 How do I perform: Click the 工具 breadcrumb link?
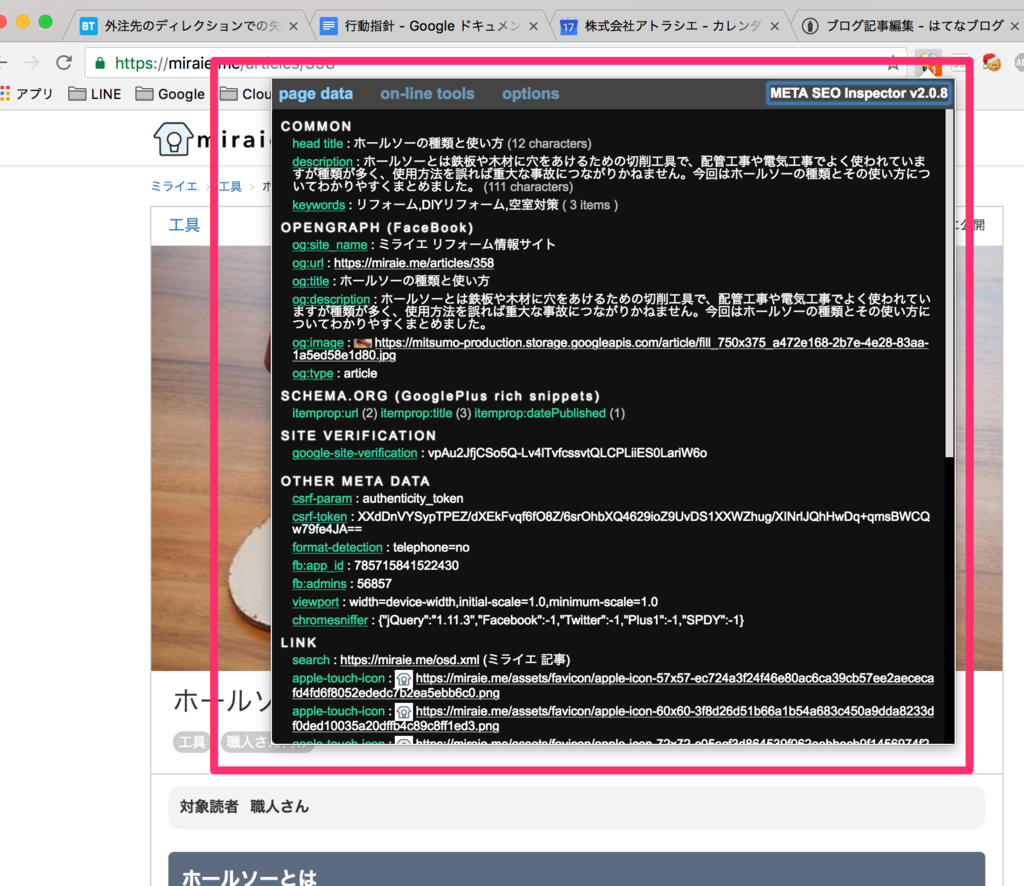coord(230,187)
